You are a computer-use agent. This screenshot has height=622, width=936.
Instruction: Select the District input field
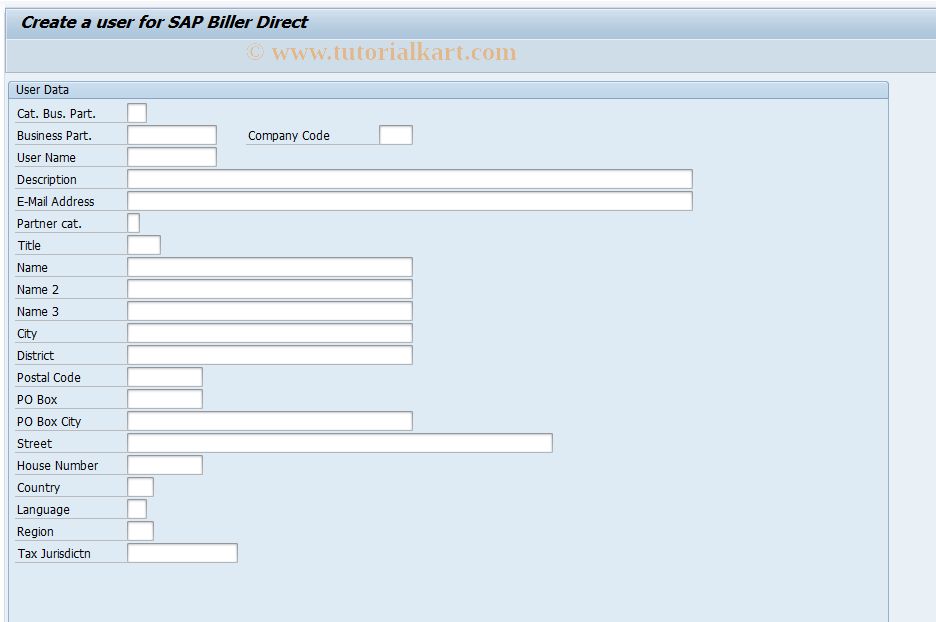pyautogui.click(x=270, y=355)
